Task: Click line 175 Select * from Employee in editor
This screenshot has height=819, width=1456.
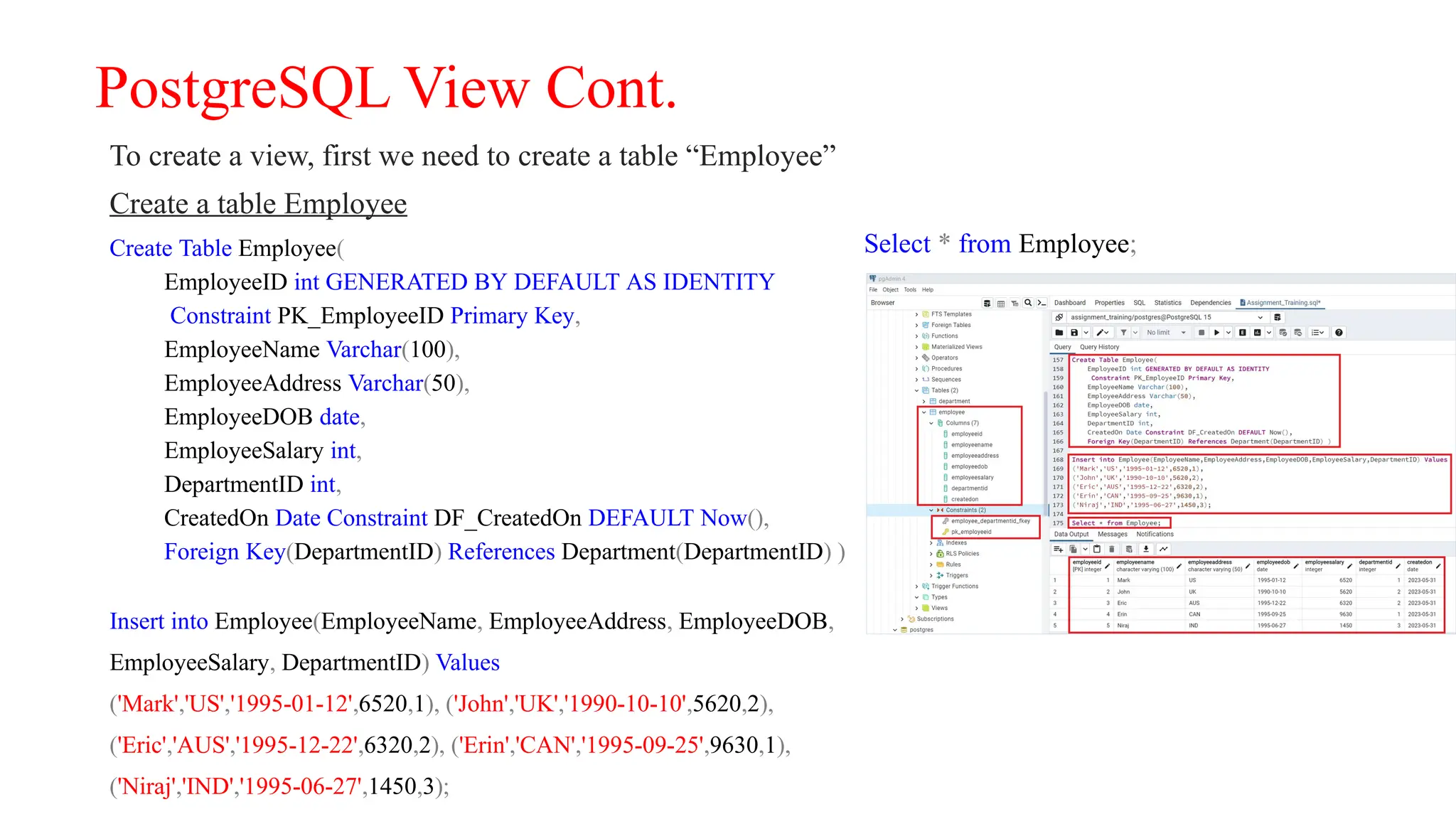Action: pyautogui.click(x=1116, y=523)
